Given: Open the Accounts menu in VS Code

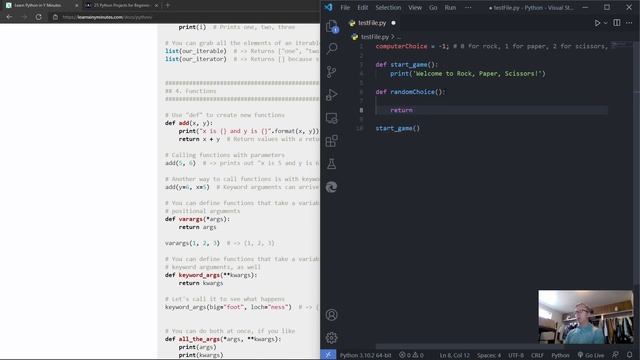Looking at the screenshot, I should [331, 315].
